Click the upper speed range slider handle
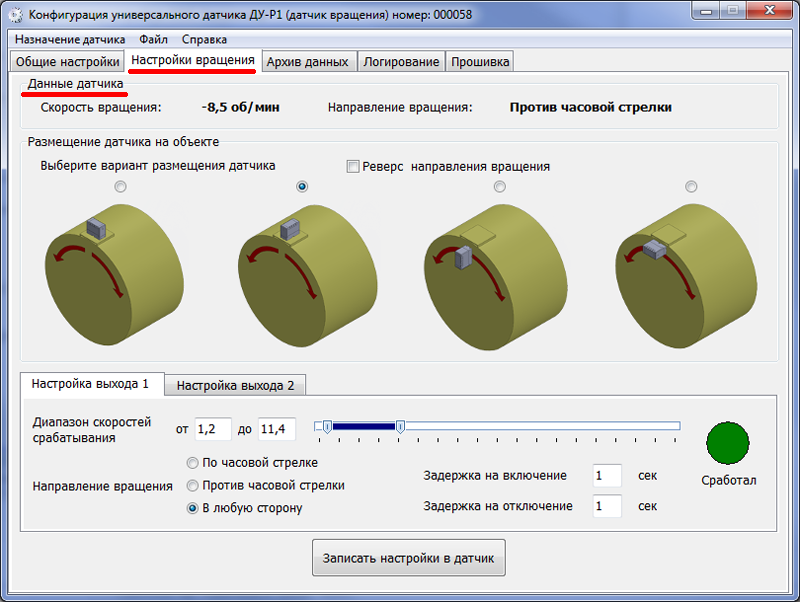The image size is (800, 602). pyautogui.click(x=401, y=427)
